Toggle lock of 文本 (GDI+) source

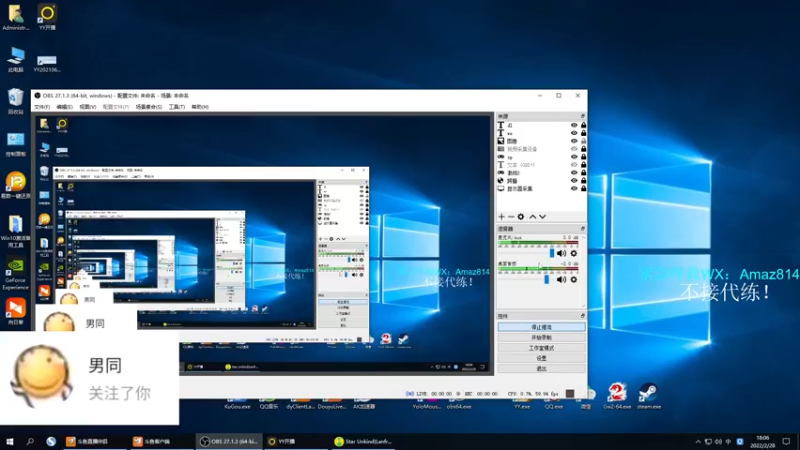[583, 165]
